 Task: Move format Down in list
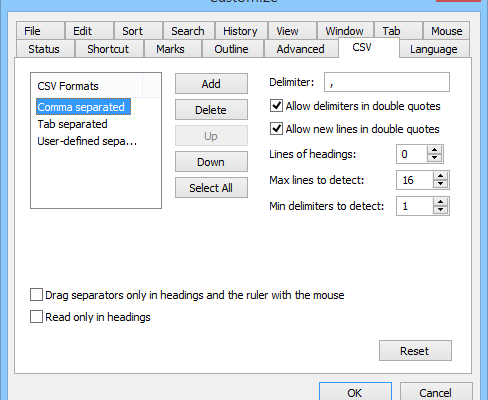click(211, 162)
